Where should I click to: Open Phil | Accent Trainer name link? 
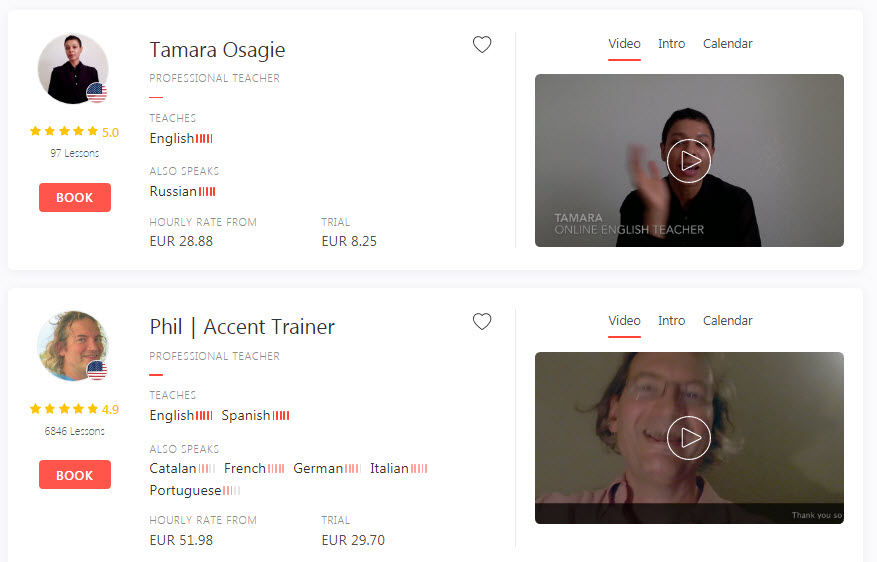242,327
